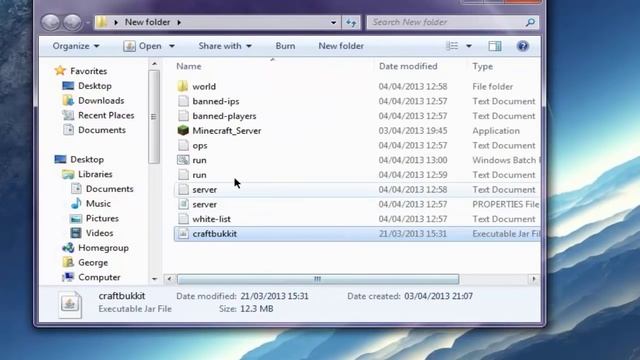Click the Windows Batch type cell
Screen dimensions: 640x360
pos(505,160)
